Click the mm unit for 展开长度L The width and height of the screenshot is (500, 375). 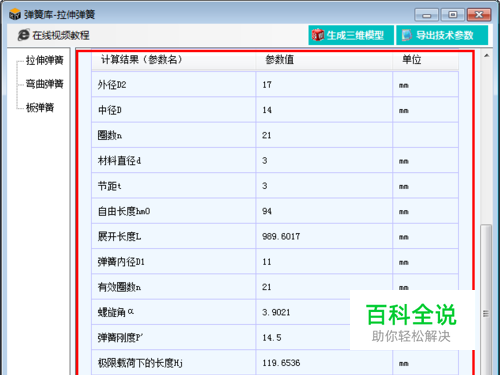coord(404,237)
